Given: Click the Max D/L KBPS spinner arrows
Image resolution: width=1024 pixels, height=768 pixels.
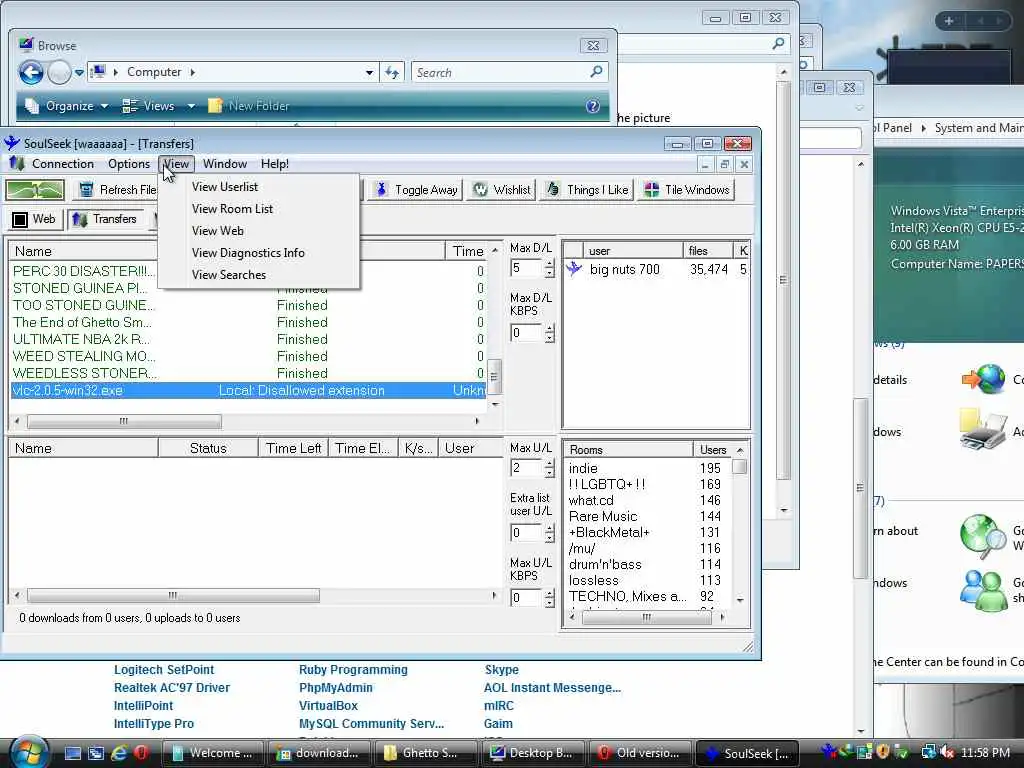Looking at the screenshot, I should coord(549,333).
